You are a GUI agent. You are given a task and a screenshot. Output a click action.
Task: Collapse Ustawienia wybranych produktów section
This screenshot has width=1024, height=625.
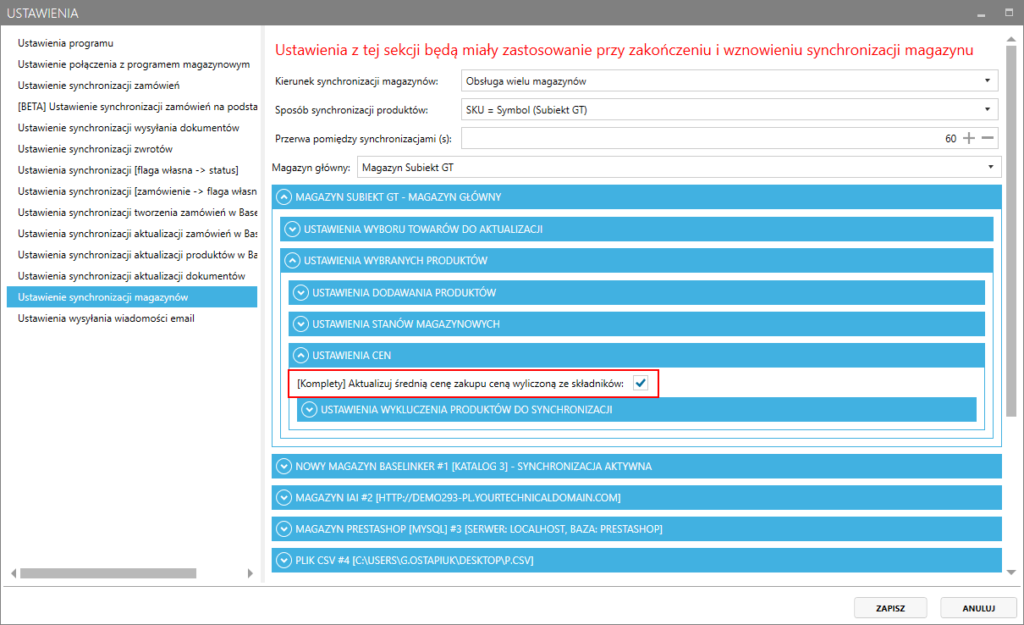pos(637,260)
